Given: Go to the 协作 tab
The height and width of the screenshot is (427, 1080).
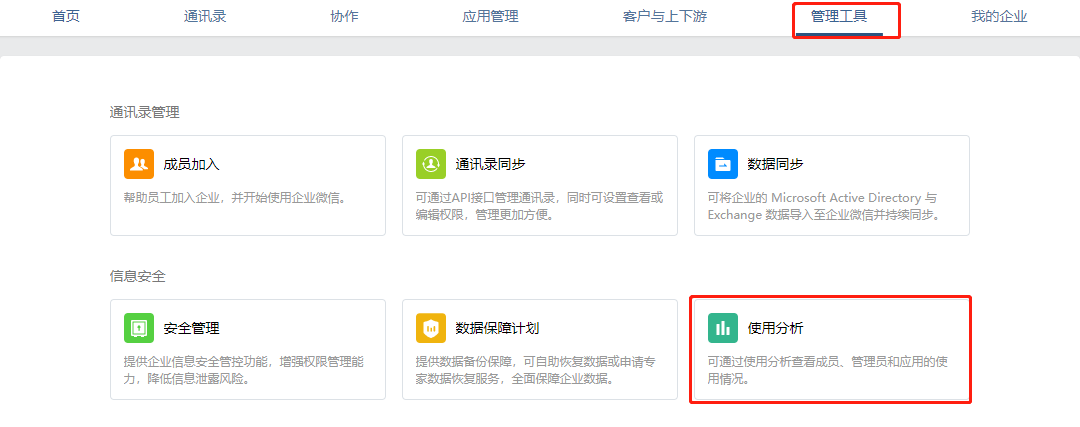Looking at the screenshot, I should pyautogui.click(x=344, y=17).
